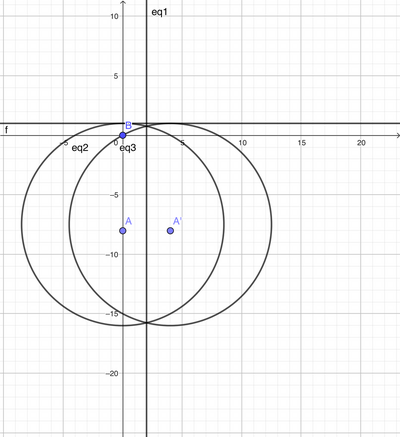The width and height of the screenshot is (400, 437).
Task: Click label A' beside the reflected point
Action: pos(178,221)
